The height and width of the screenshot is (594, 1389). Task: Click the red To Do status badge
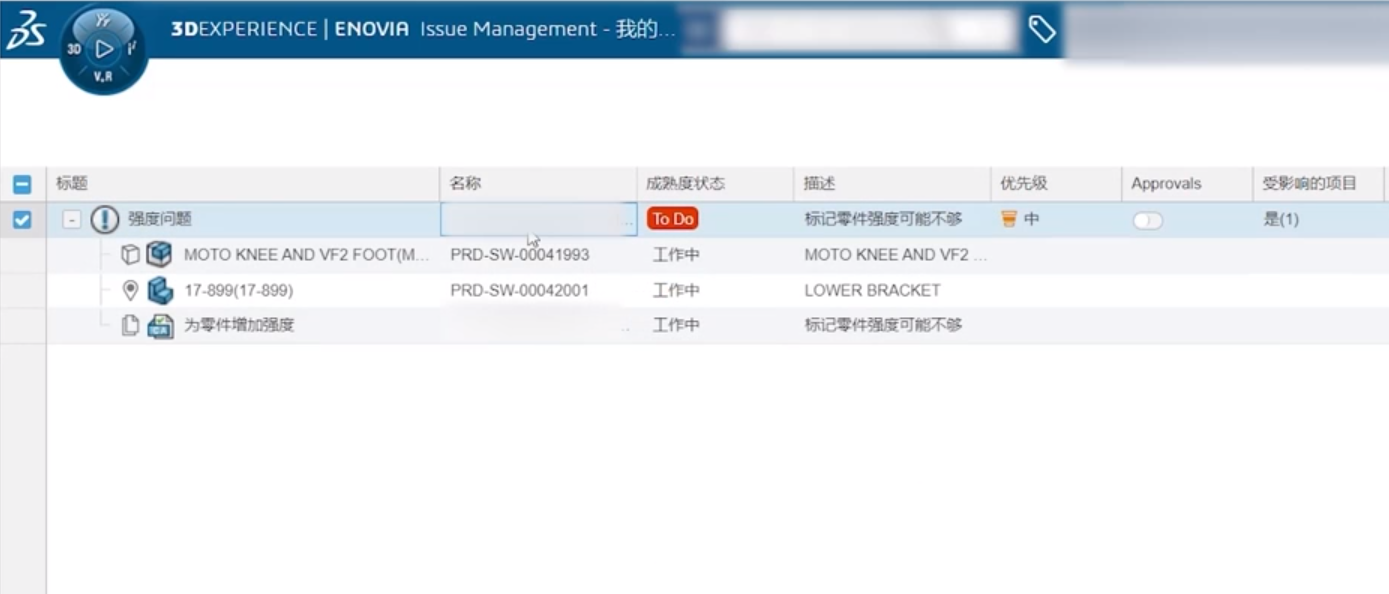coord(672,219)
